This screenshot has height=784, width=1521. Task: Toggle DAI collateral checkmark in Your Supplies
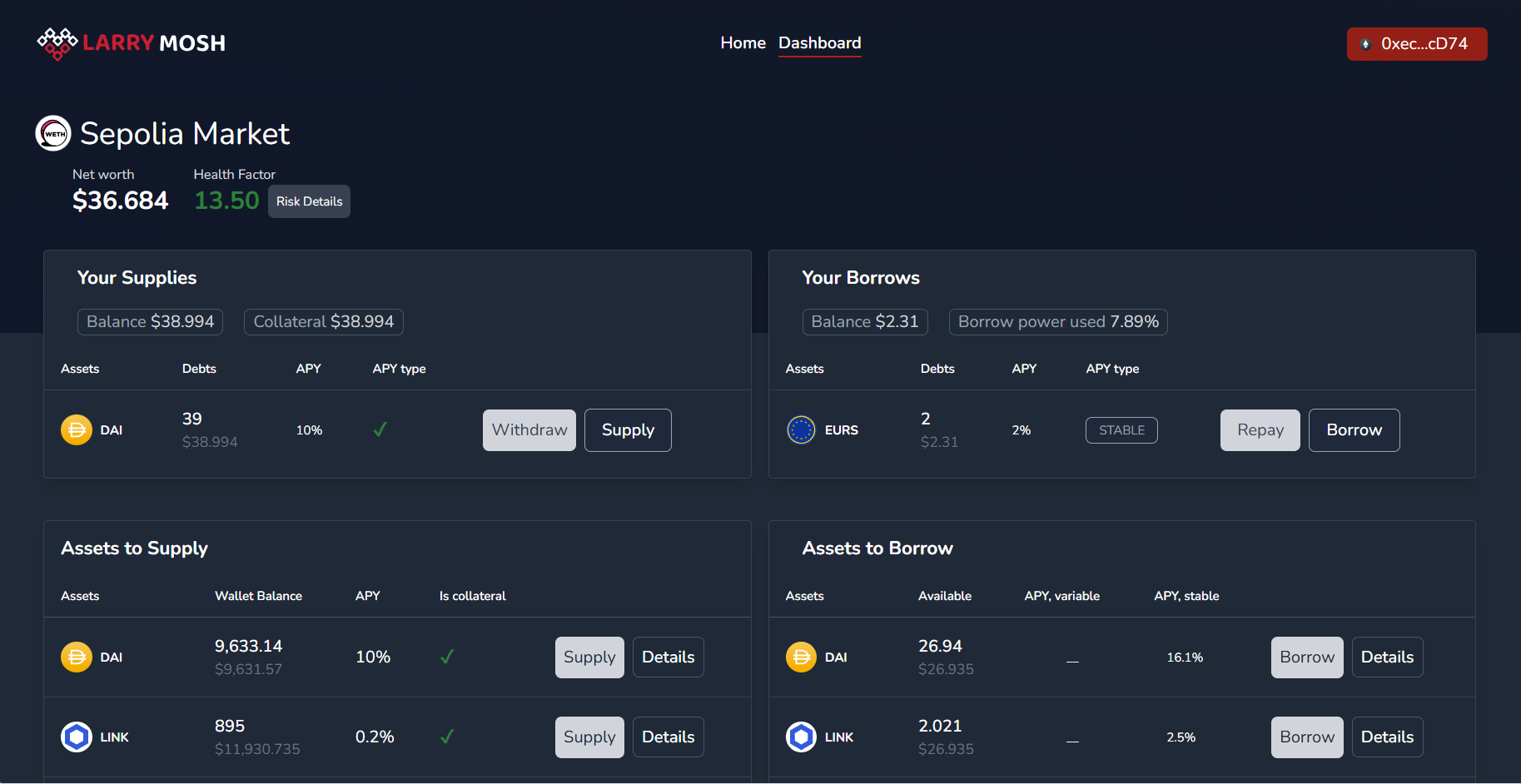380,429
